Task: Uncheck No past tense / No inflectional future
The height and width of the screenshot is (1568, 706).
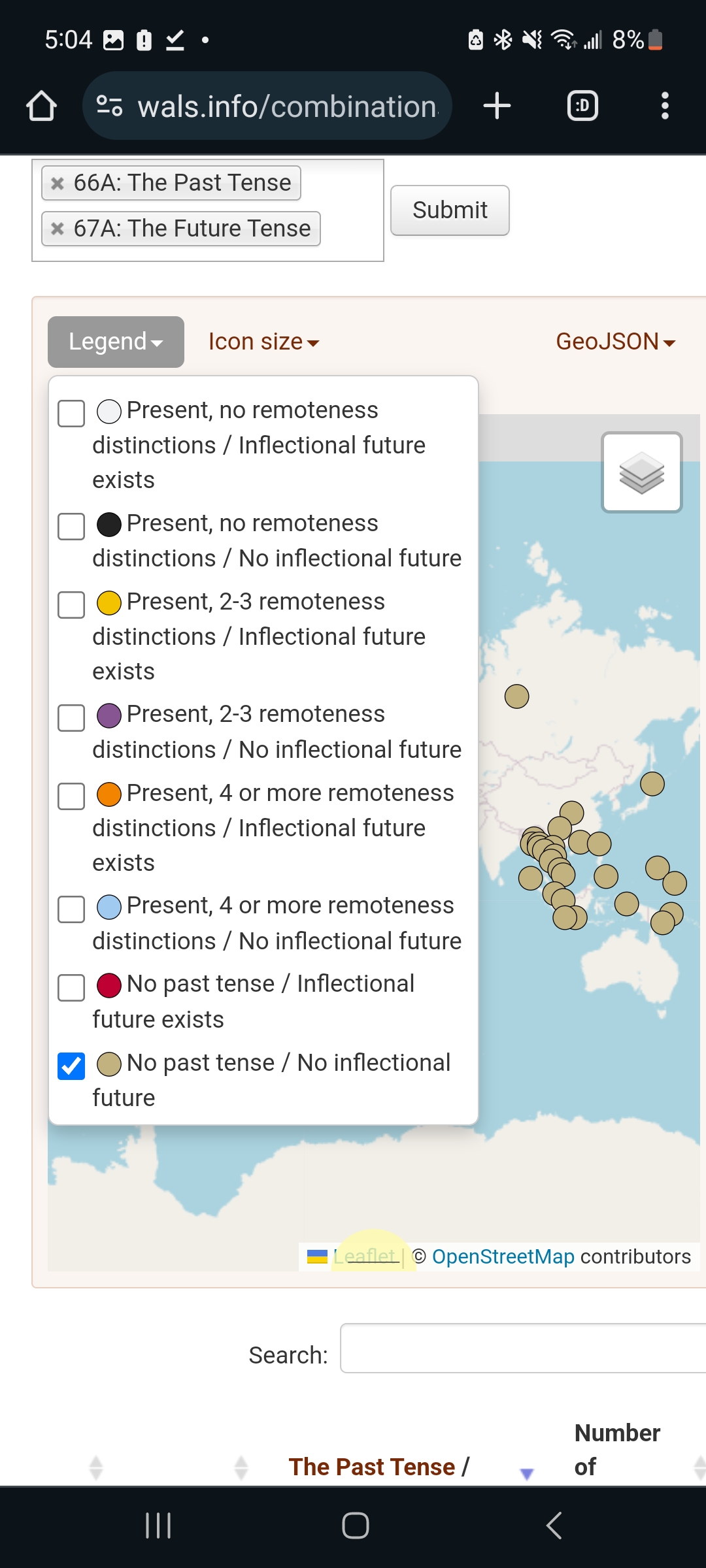Action: click(71, 1066)
